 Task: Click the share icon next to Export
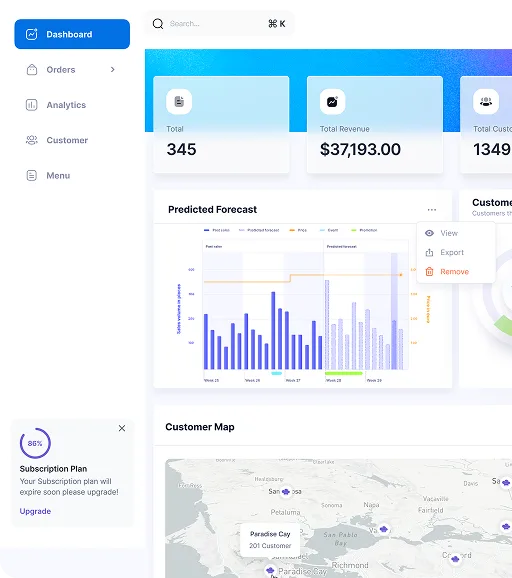tap(429, 252)
